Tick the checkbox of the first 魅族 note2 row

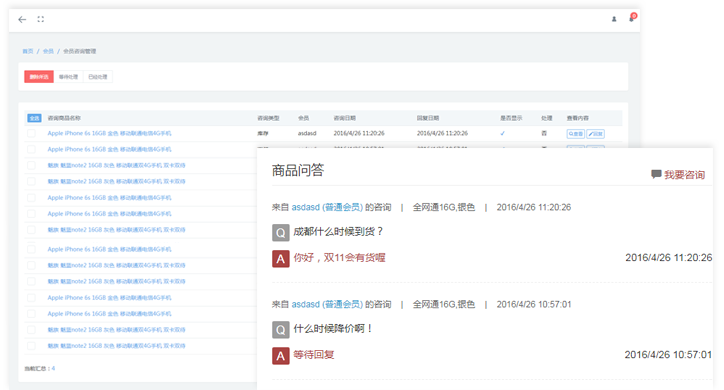(x=31, y=165)
